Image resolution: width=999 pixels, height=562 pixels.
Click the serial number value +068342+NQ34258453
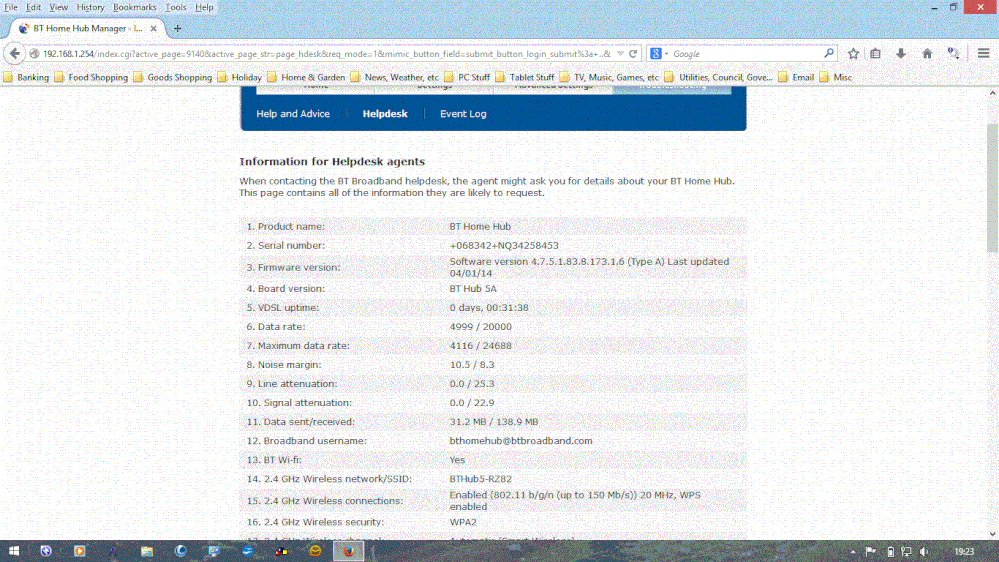click(x=504, y=245)
